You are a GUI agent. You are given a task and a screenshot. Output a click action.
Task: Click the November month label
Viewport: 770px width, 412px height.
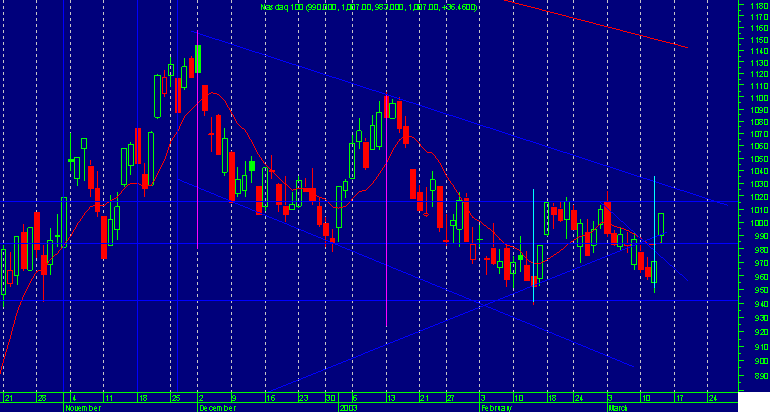pos(83,408)
